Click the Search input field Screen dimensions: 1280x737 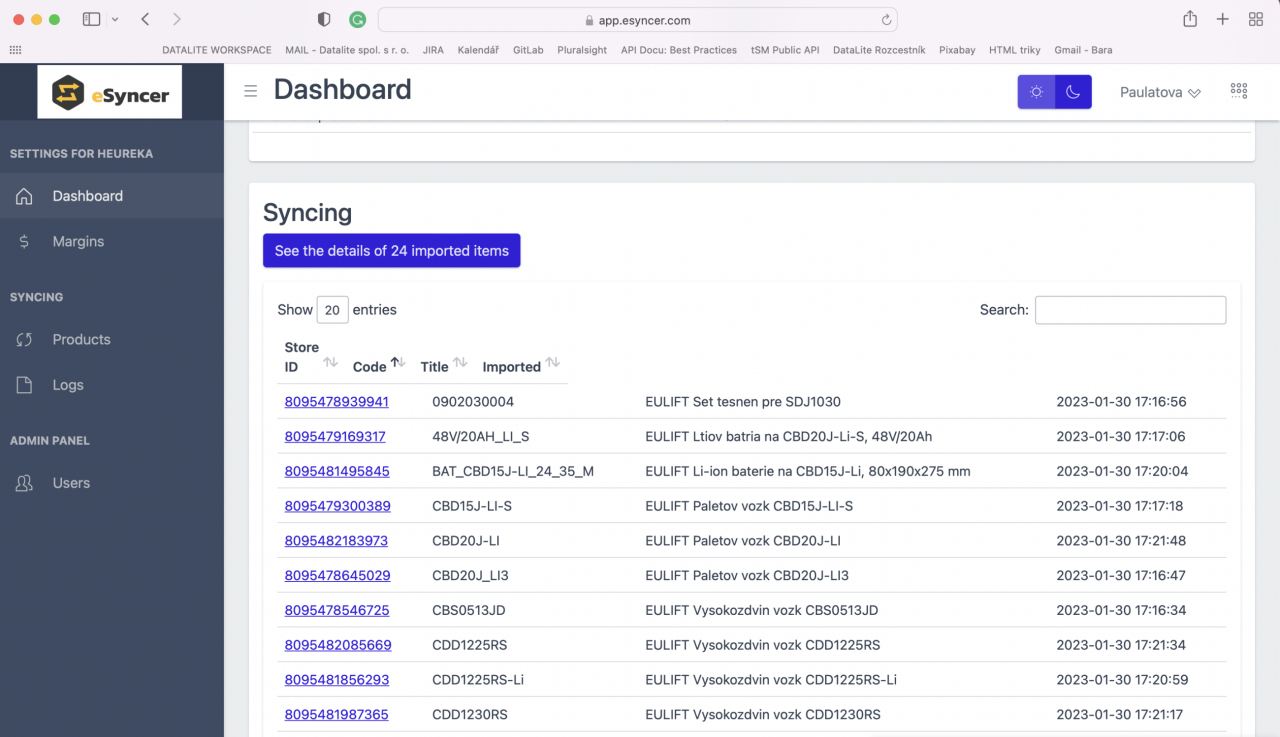click(1130, 310)
